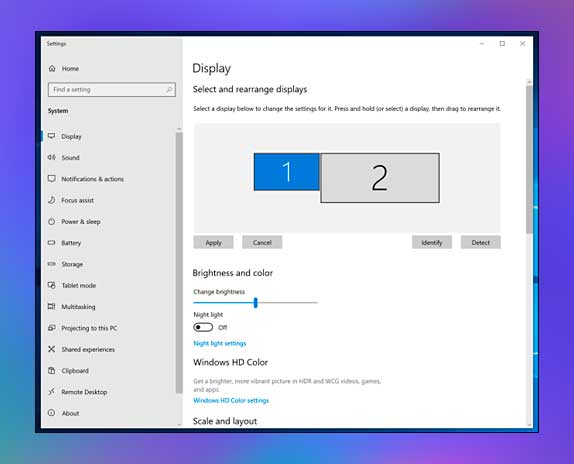Viewport: 574px width, 464px height.
Task: Maximize the Settings window
Action: (502, 44)
